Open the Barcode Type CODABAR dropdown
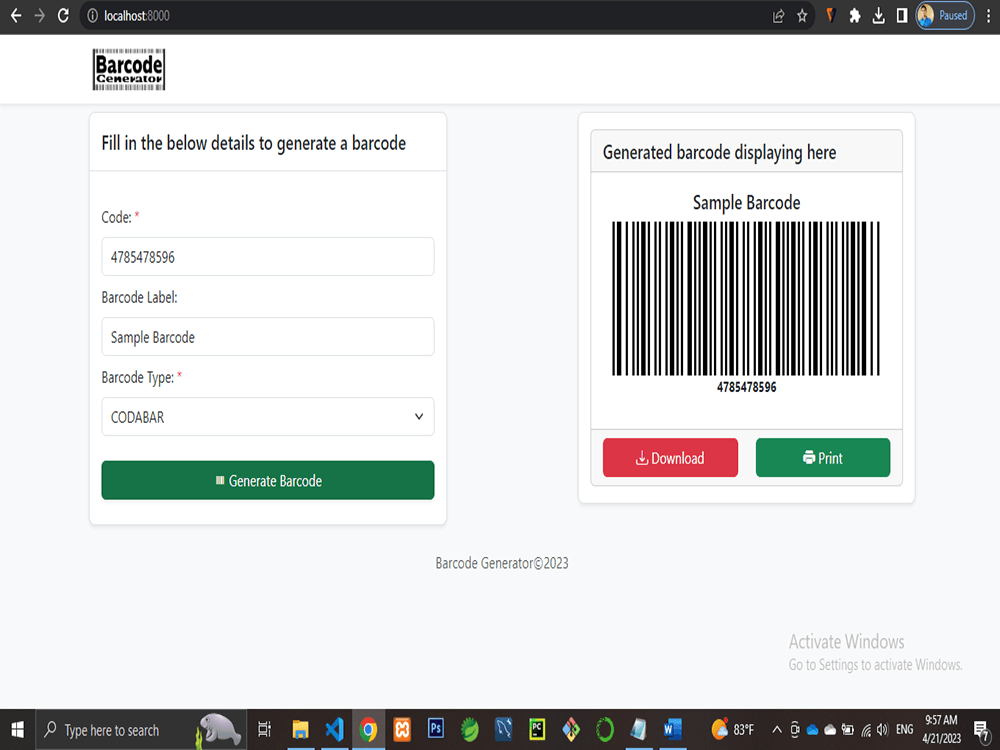The image size is (1000, 750). click(268, 416)
